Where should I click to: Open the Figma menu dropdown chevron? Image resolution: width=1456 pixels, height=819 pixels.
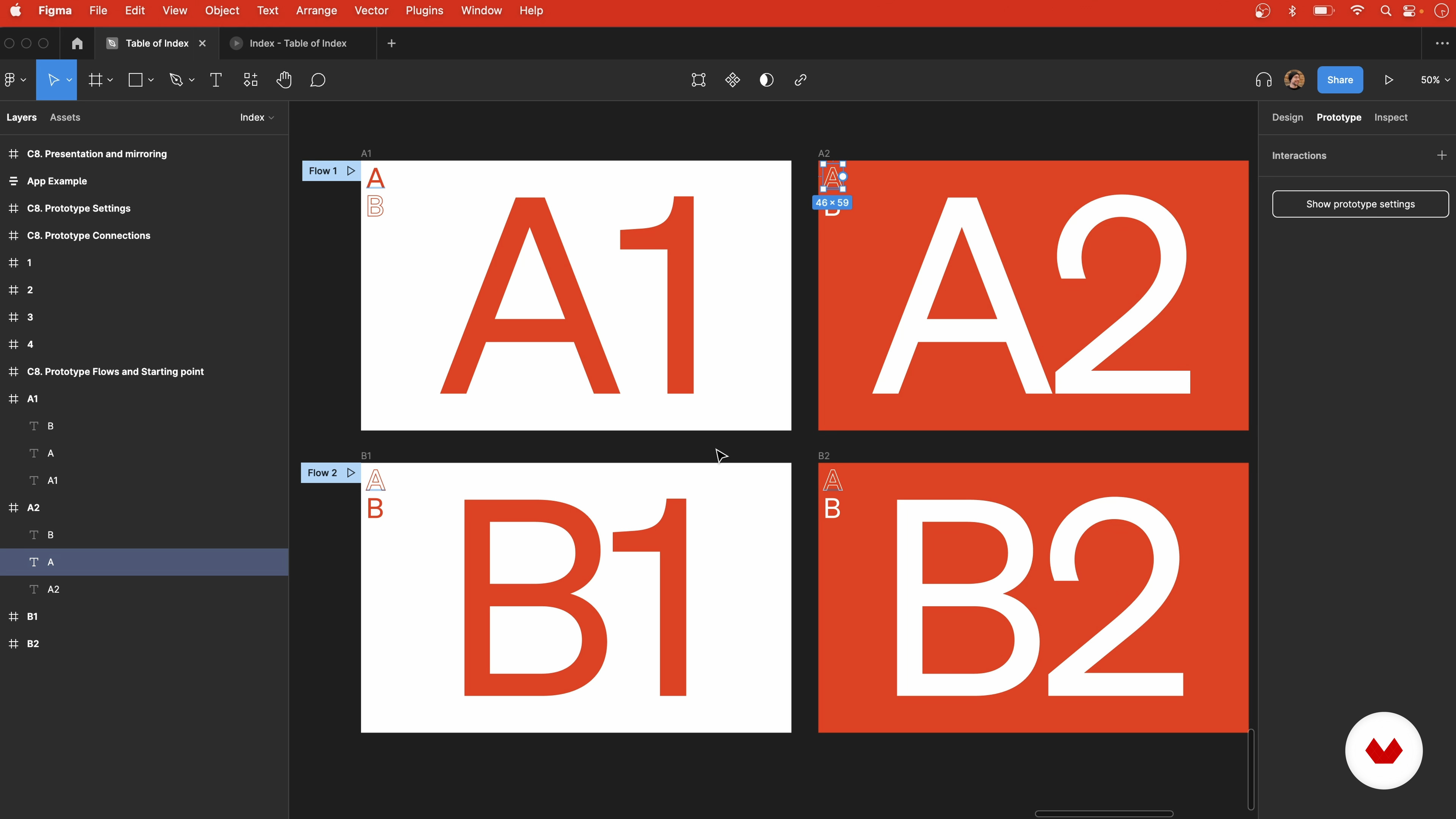(x=23, y=80)
